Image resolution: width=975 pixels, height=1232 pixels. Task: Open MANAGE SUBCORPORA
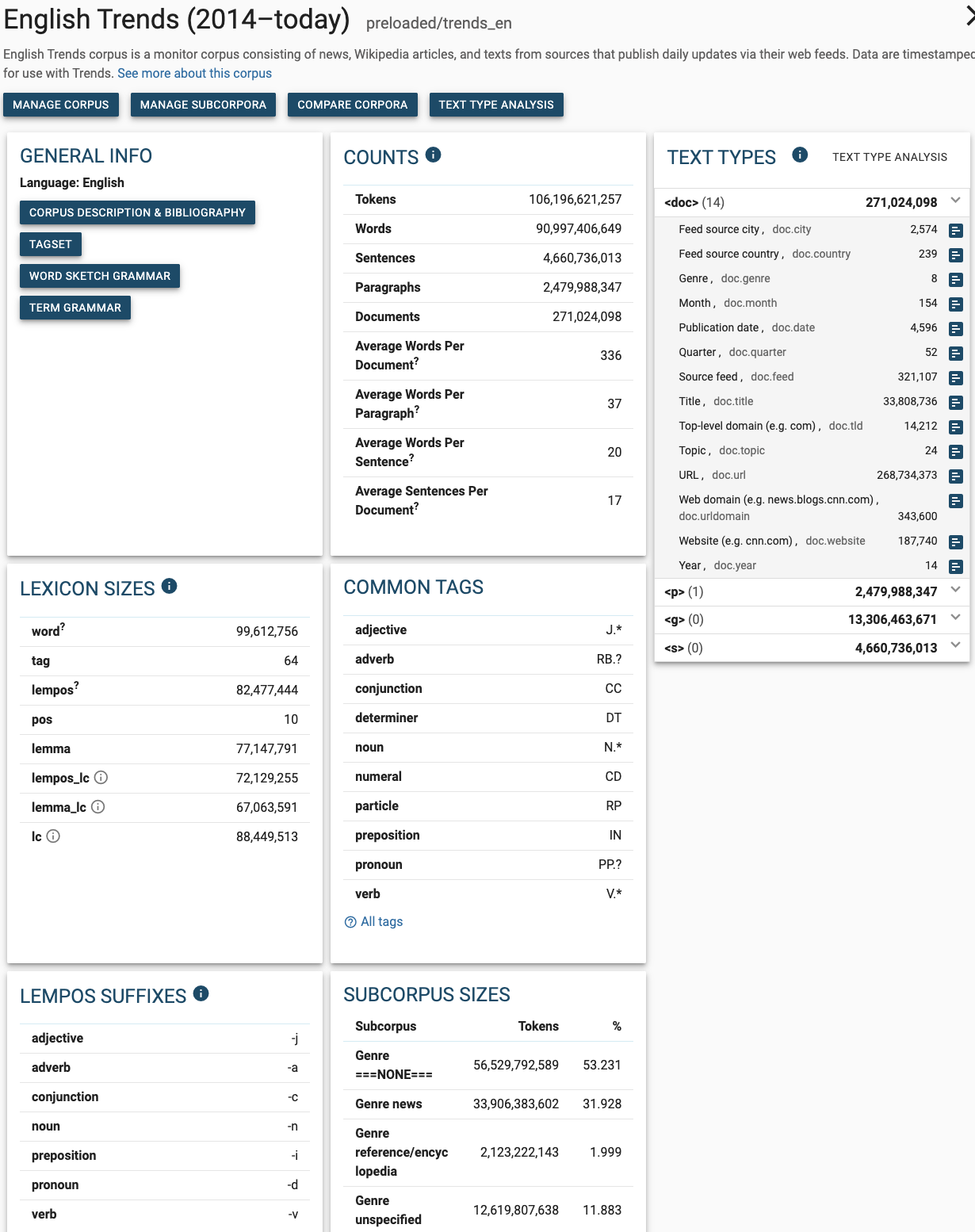(203, 105)
